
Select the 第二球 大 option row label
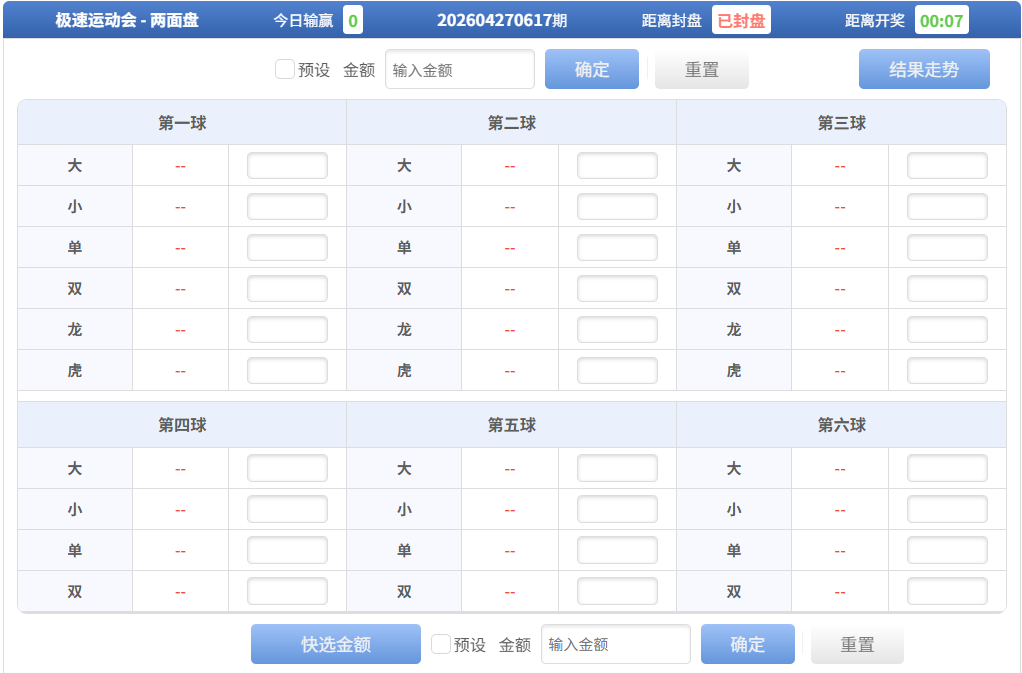click(404, 166)
